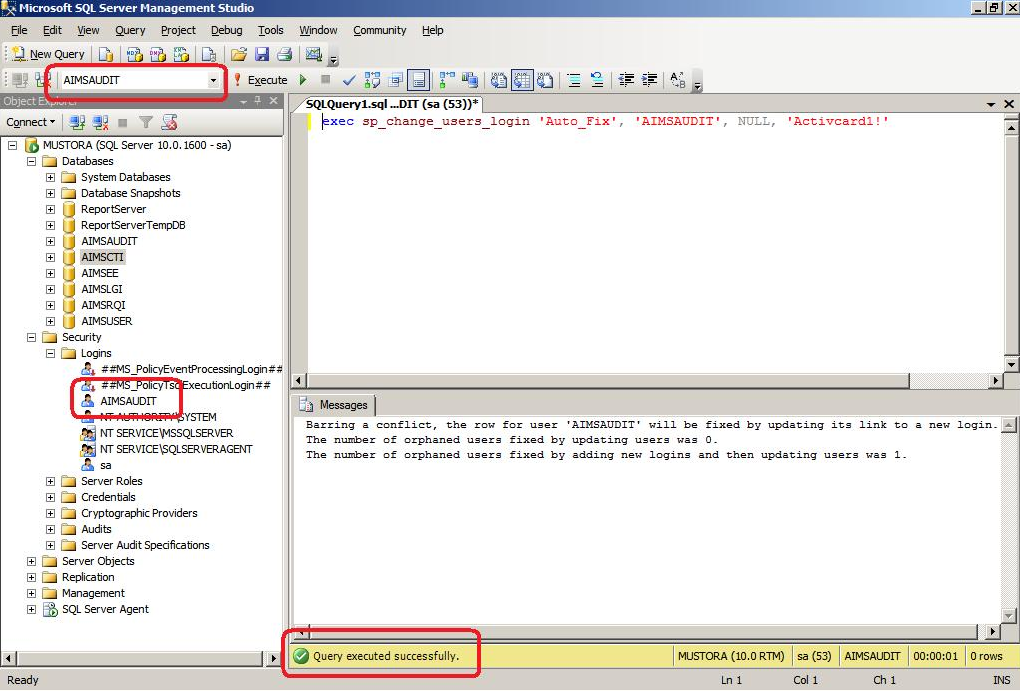The height and width of the screenshot is (691, 1020).
Task: Click the green Debug play icon
Action: [x=302, y=80]
